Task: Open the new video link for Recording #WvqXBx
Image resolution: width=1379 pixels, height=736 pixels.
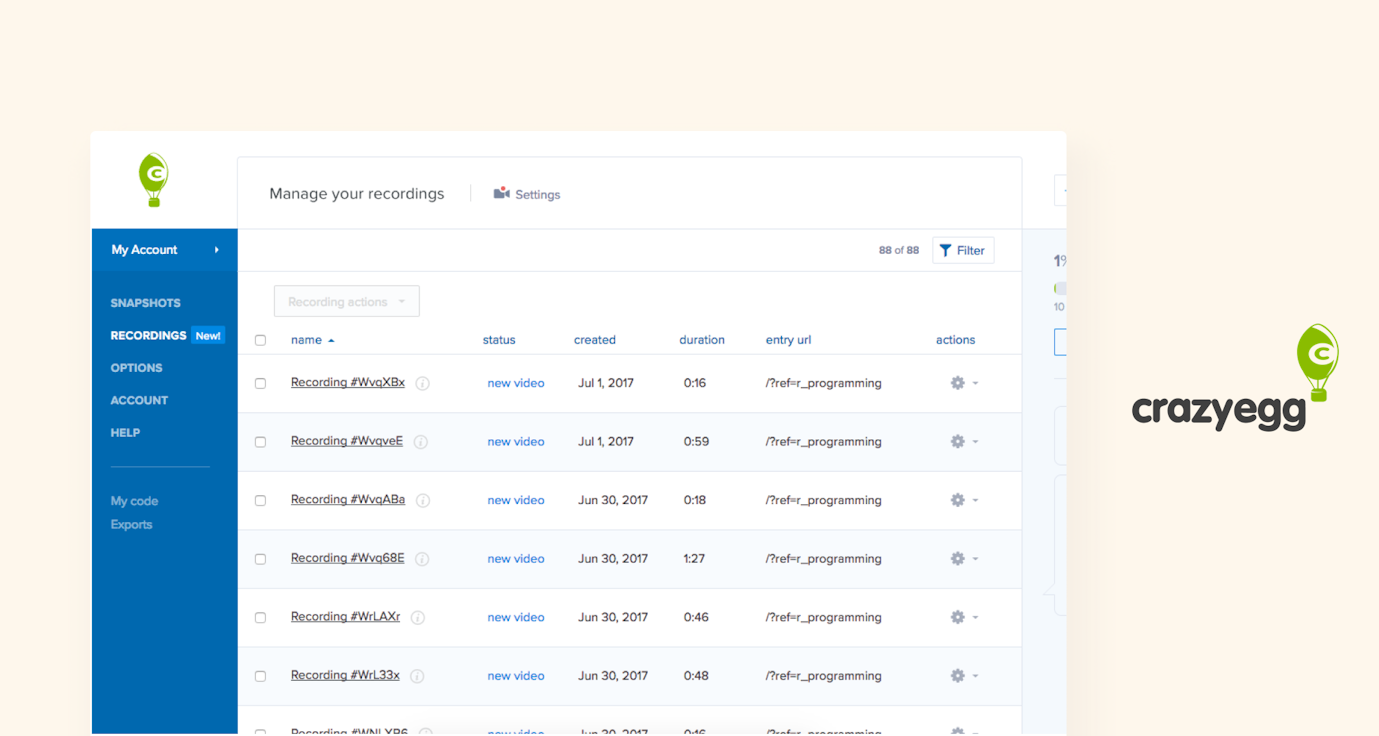Action: click(x=516, y=383)
